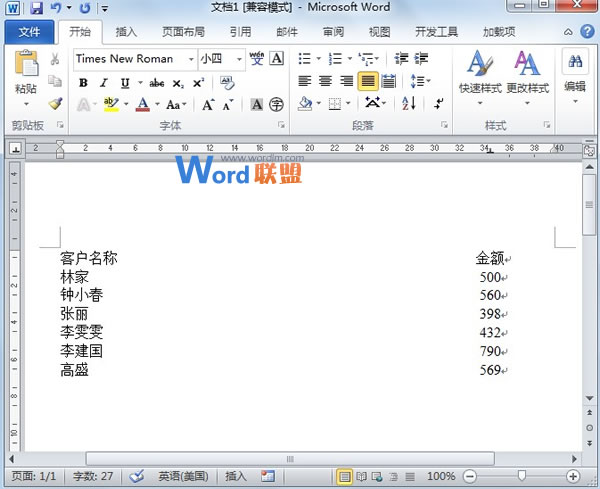The width and height of the screenshot is (600, 489).
Task: Switch to the 插入 (Insert) tab
Action: (126, 32)
